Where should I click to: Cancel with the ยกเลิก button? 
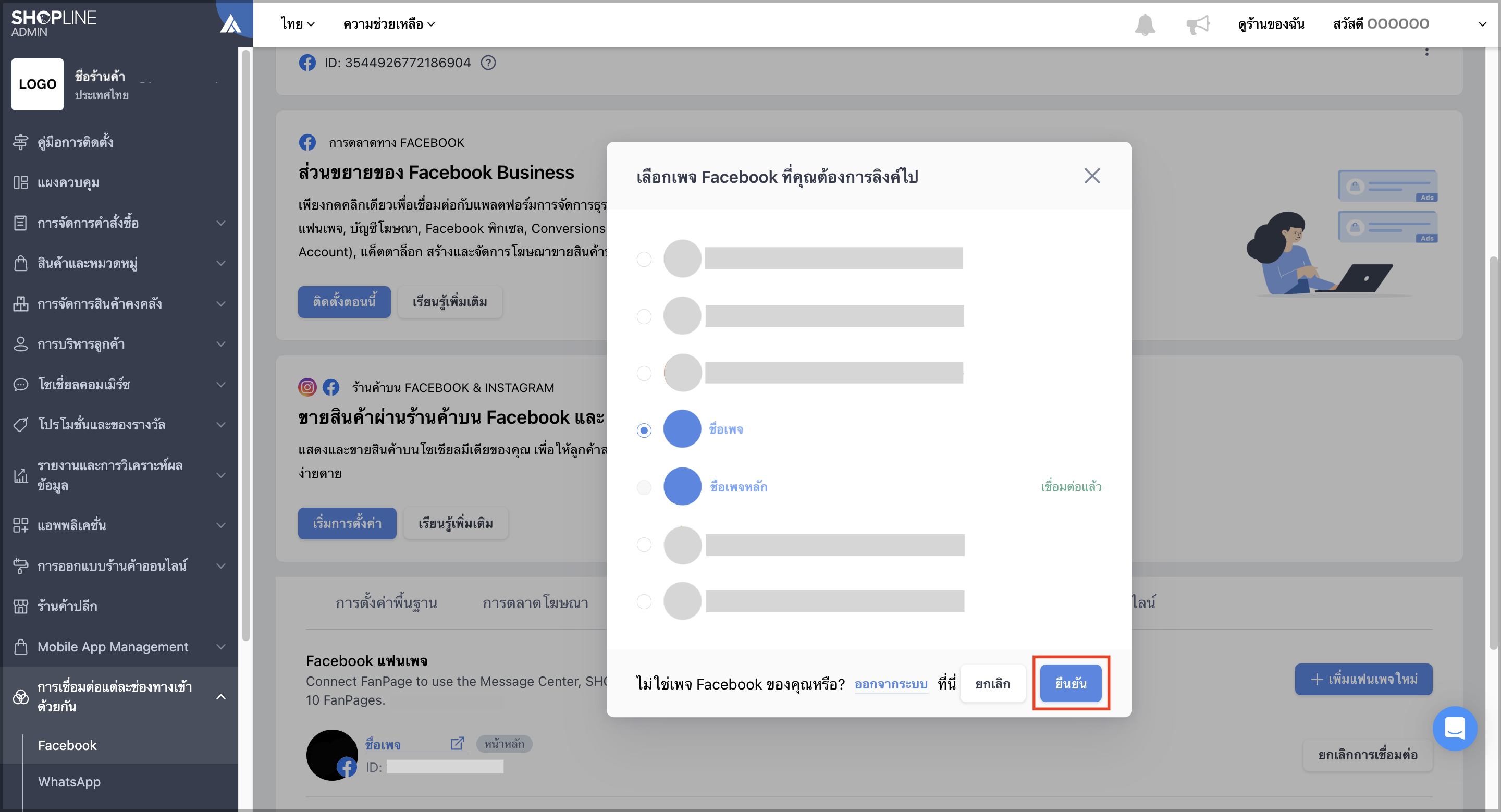coord(992,683)
